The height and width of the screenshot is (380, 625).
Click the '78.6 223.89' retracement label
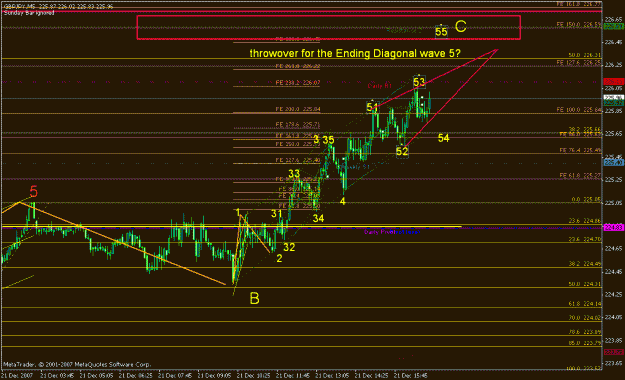pos(585,332)
